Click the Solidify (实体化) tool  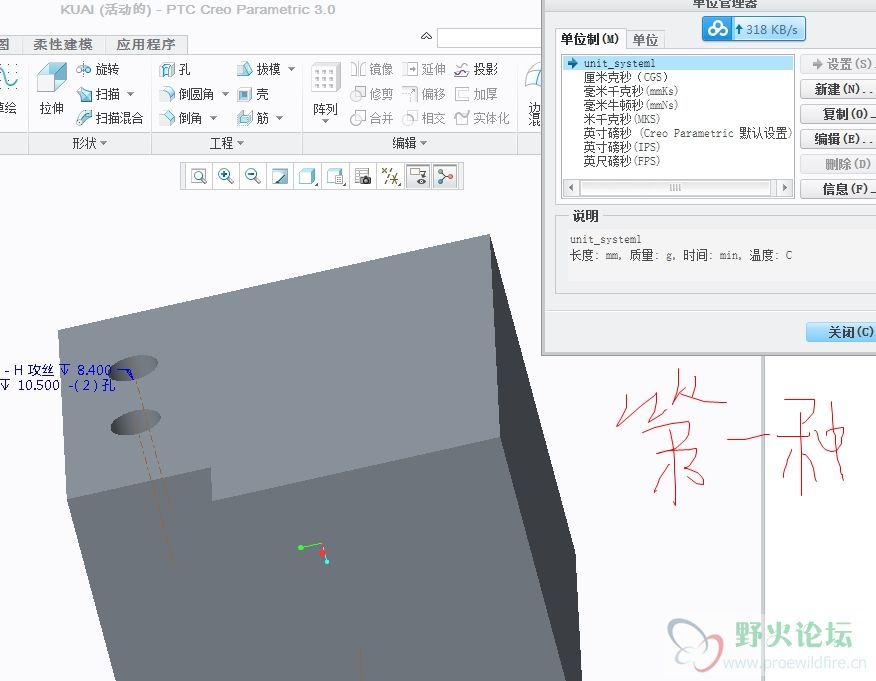pos(482,118)
